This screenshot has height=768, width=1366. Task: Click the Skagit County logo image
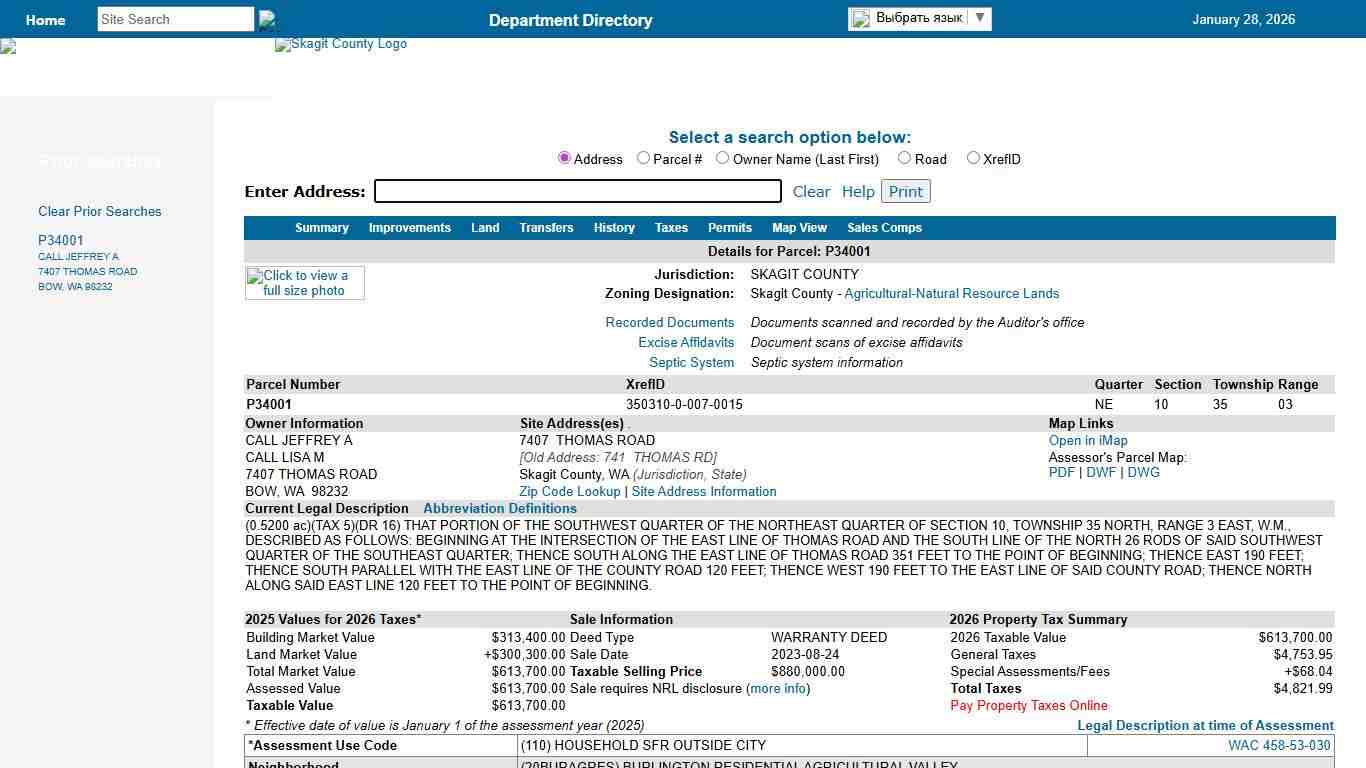340,44
